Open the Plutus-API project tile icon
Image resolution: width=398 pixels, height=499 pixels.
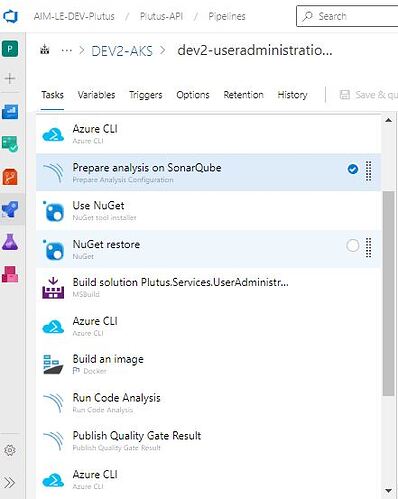[10, 49]
